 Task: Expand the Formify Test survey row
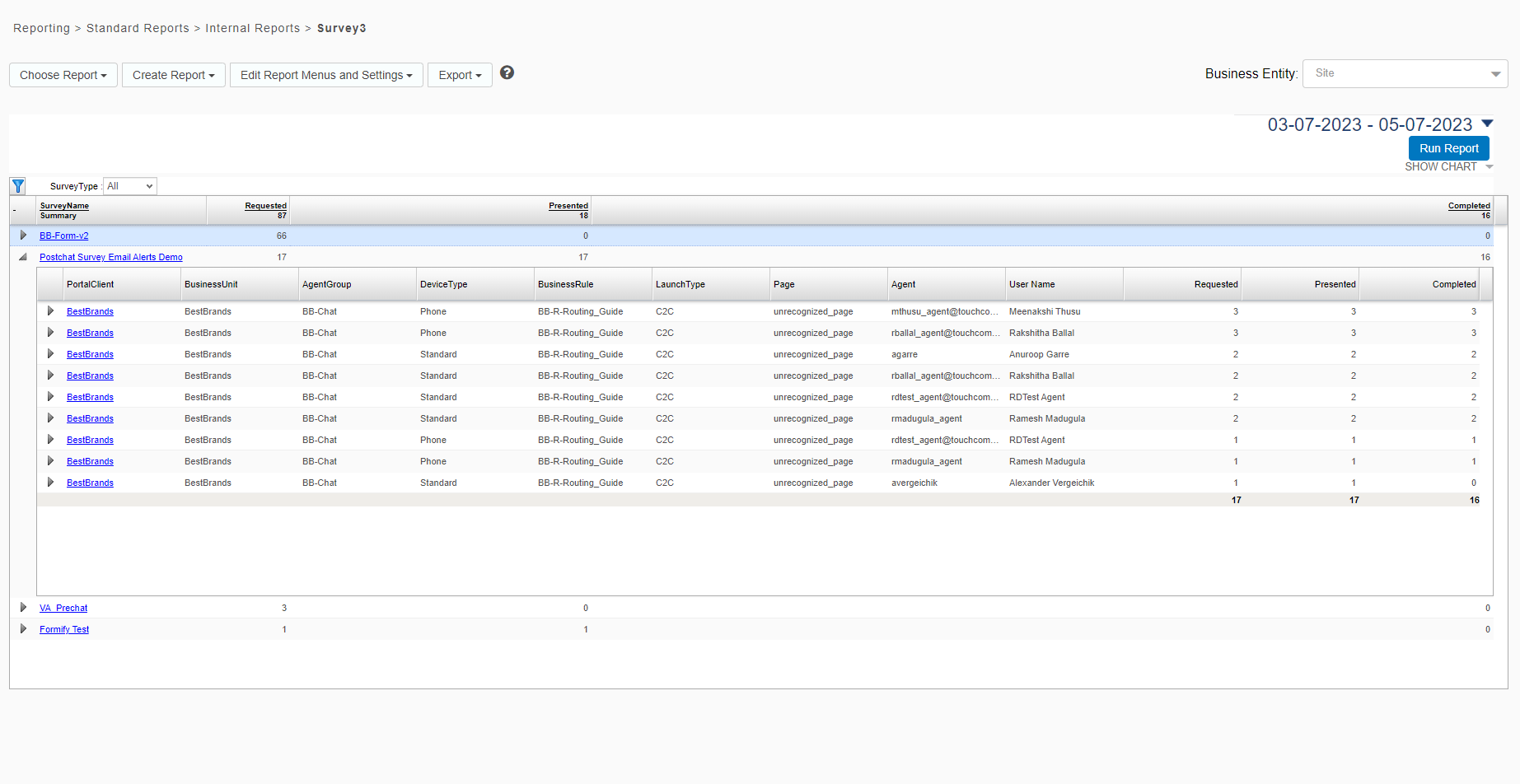click(x=23, y=629)
